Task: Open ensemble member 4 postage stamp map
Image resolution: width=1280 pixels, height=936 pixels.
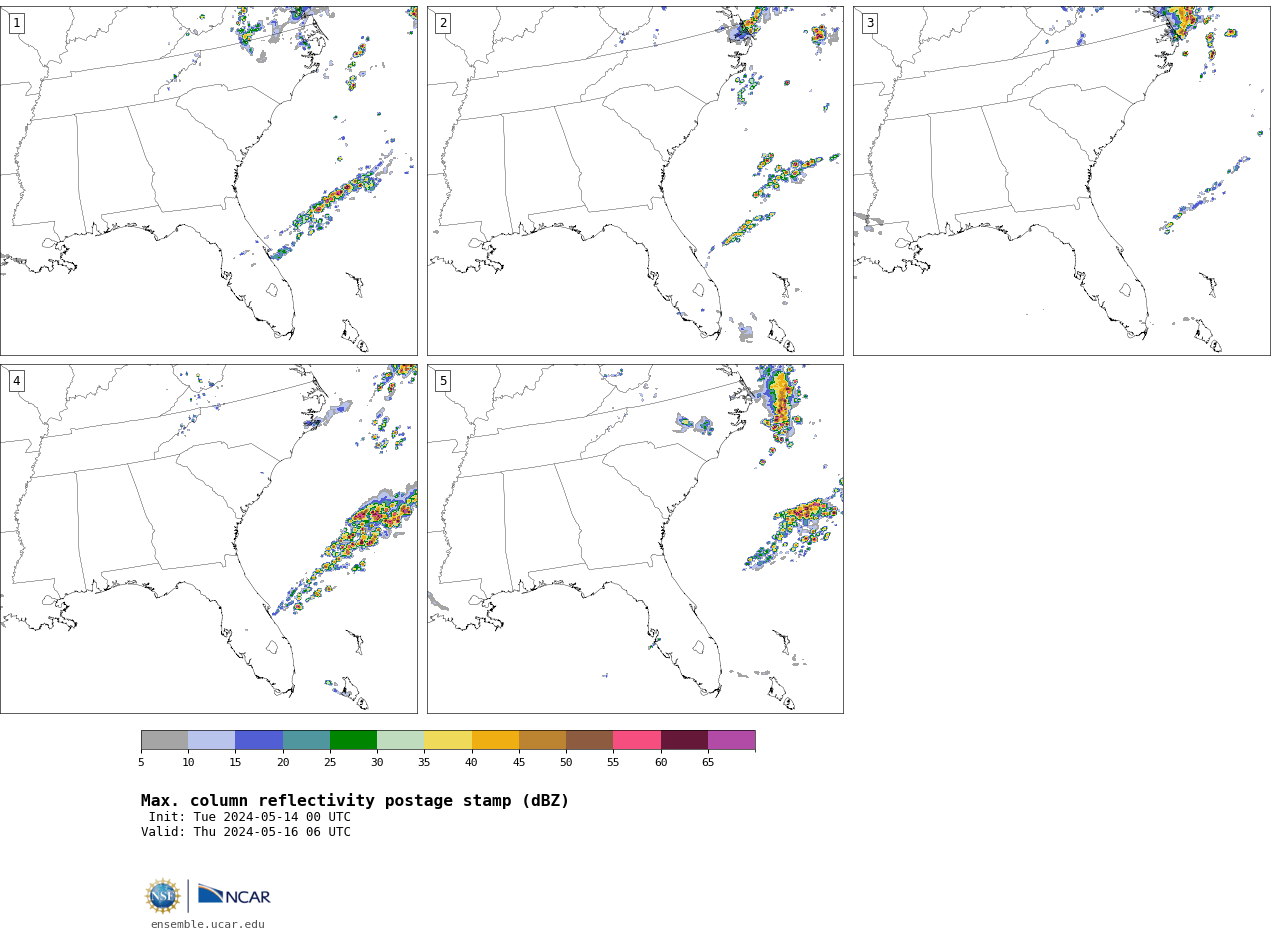Action: (208, 539)
